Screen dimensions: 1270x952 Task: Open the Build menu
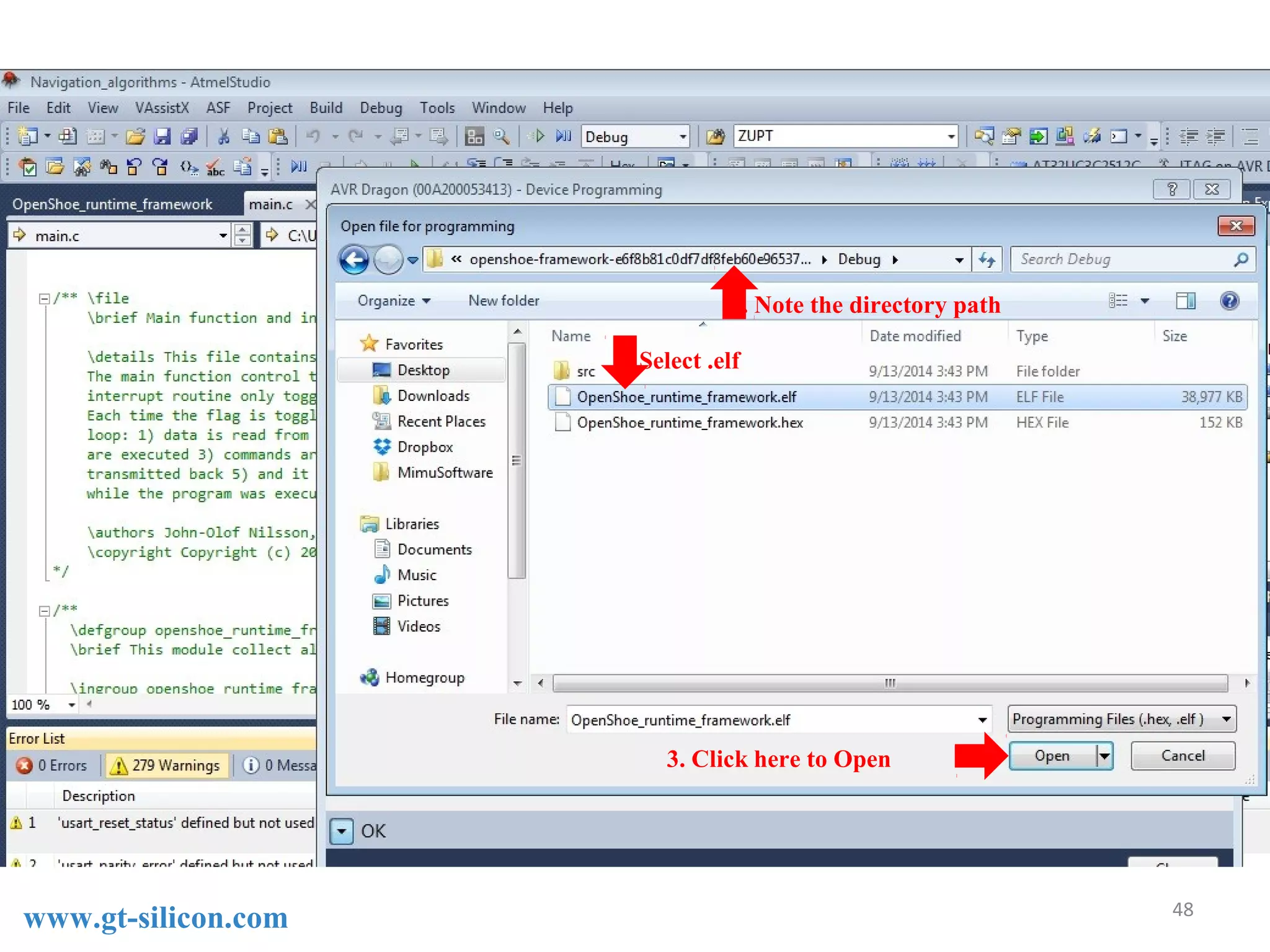326,108
